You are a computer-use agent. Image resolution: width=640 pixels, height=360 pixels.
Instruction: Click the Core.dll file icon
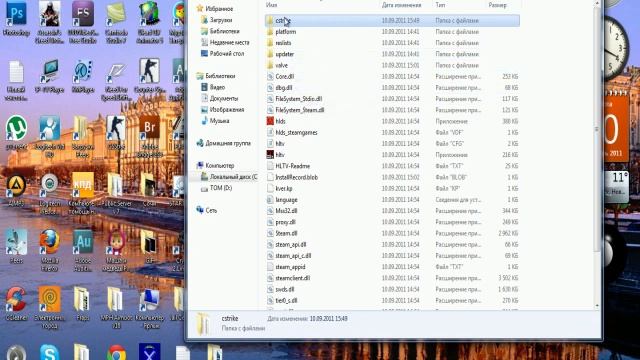(270, 76)
